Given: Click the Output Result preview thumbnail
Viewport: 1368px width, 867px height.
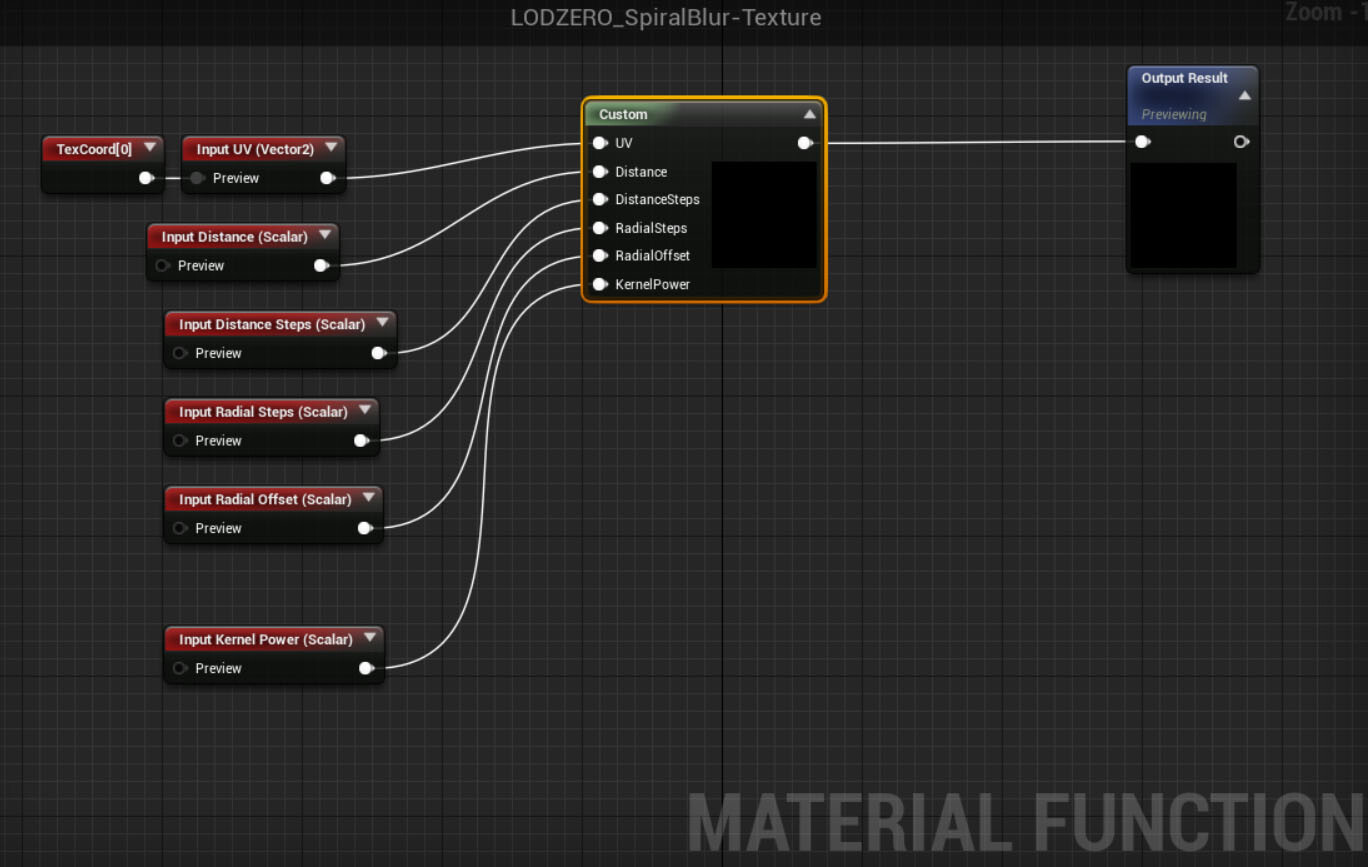Looking at the screenshot, I should (1183, 215).
